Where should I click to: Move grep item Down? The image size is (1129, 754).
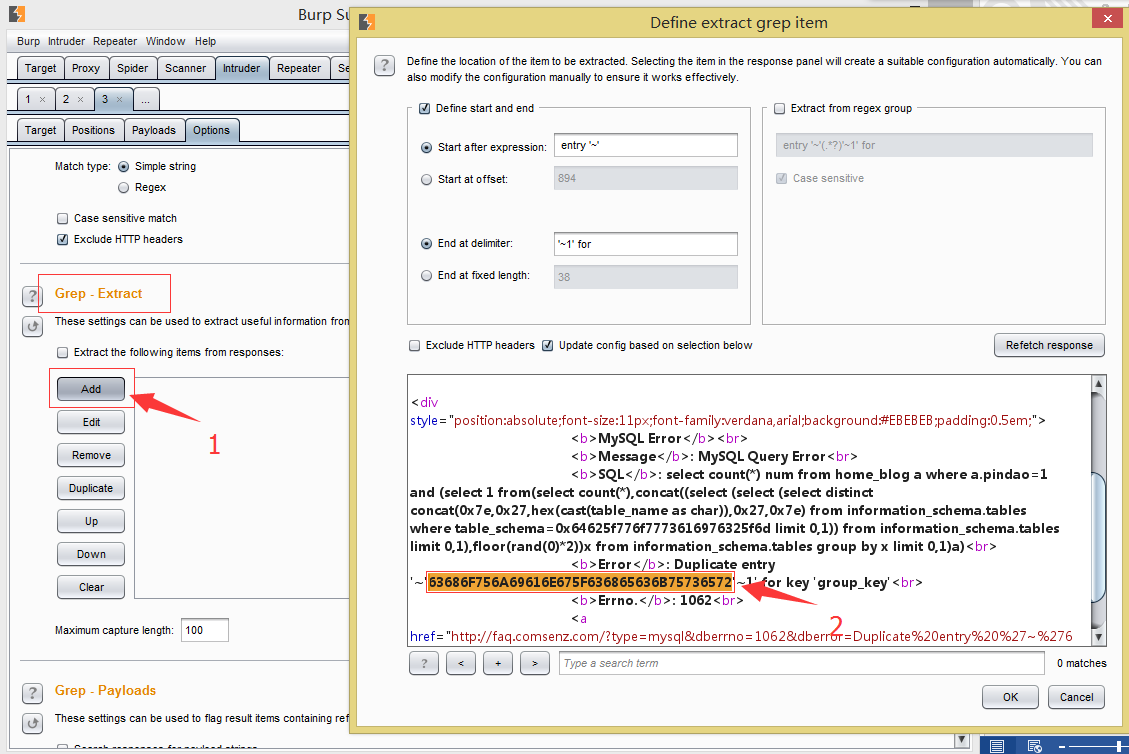click(91, 554)
